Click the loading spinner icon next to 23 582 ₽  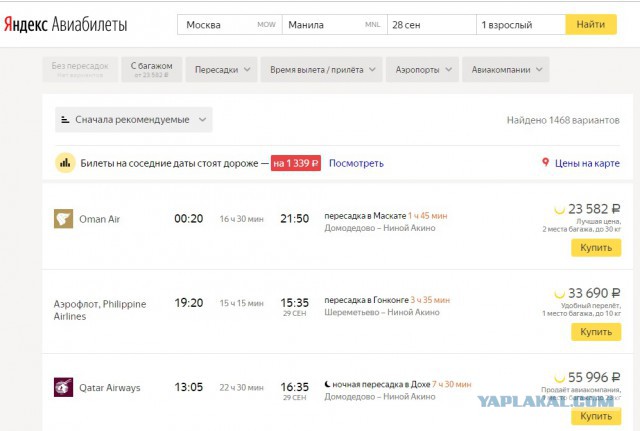(x=559, y=210)
